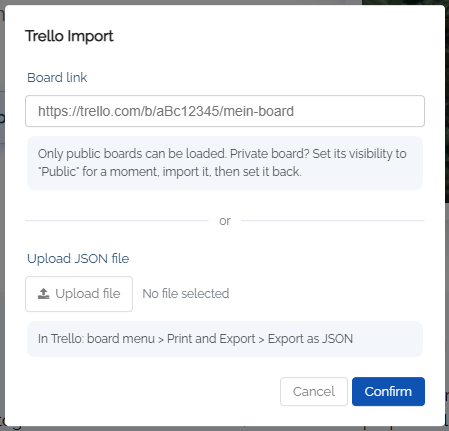Click 'Print and Export' in the hint
The width and height of the screenshot is (449, 431).
[x=211, y=339]
